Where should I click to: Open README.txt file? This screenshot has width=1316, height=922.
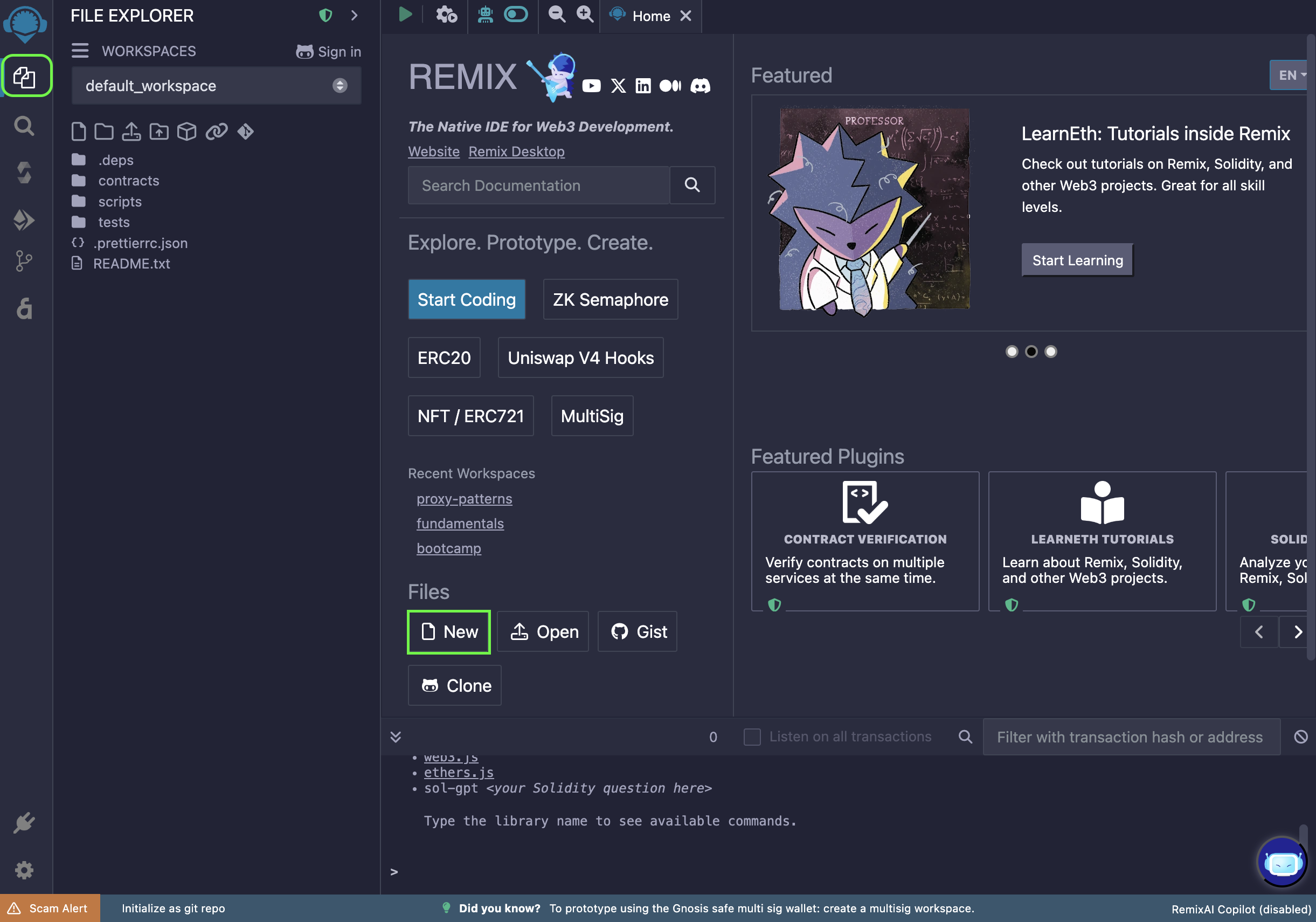(121, 264)
